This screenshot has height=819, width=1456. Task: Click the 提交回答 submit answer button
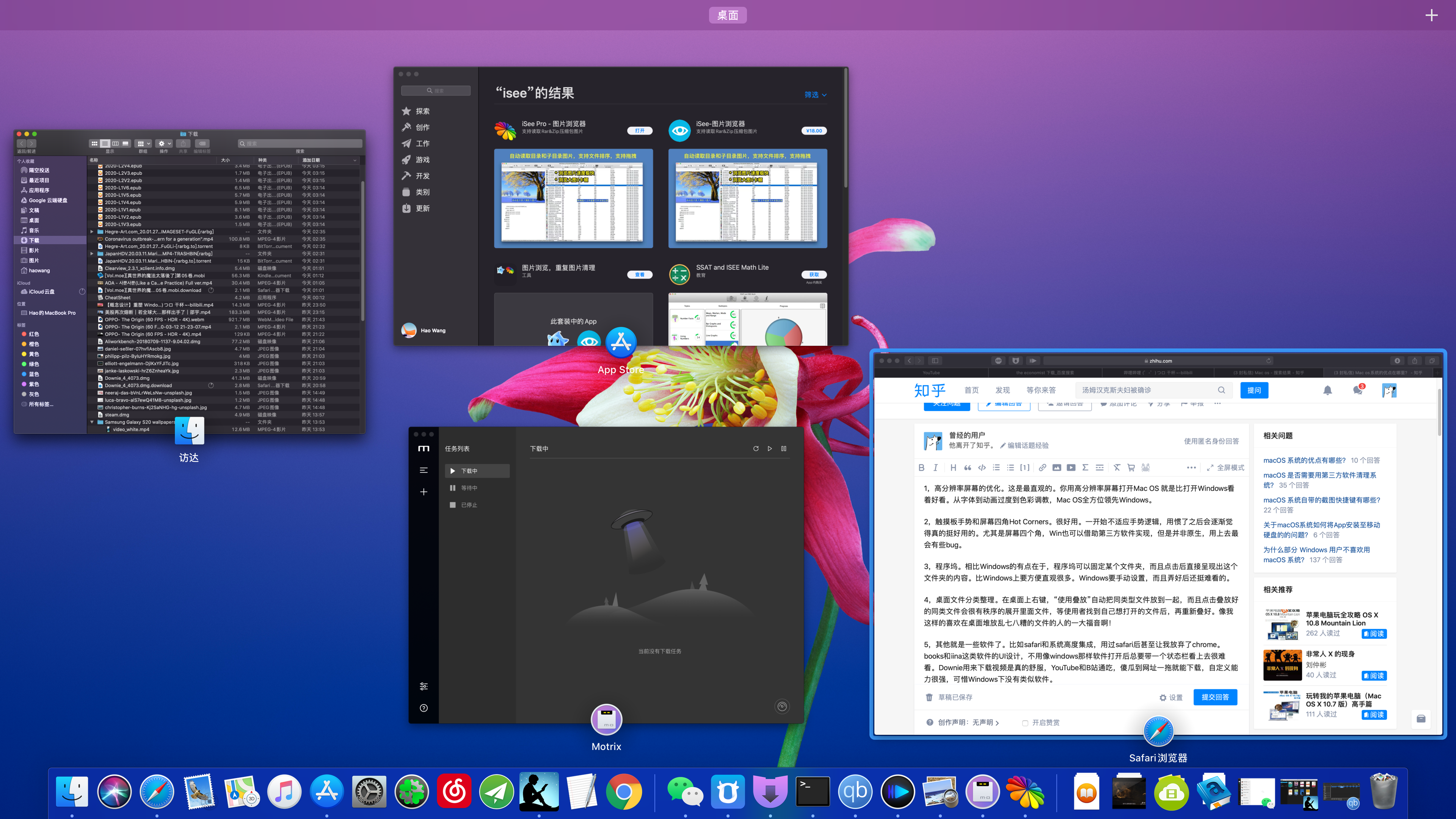pos(1214,697)
